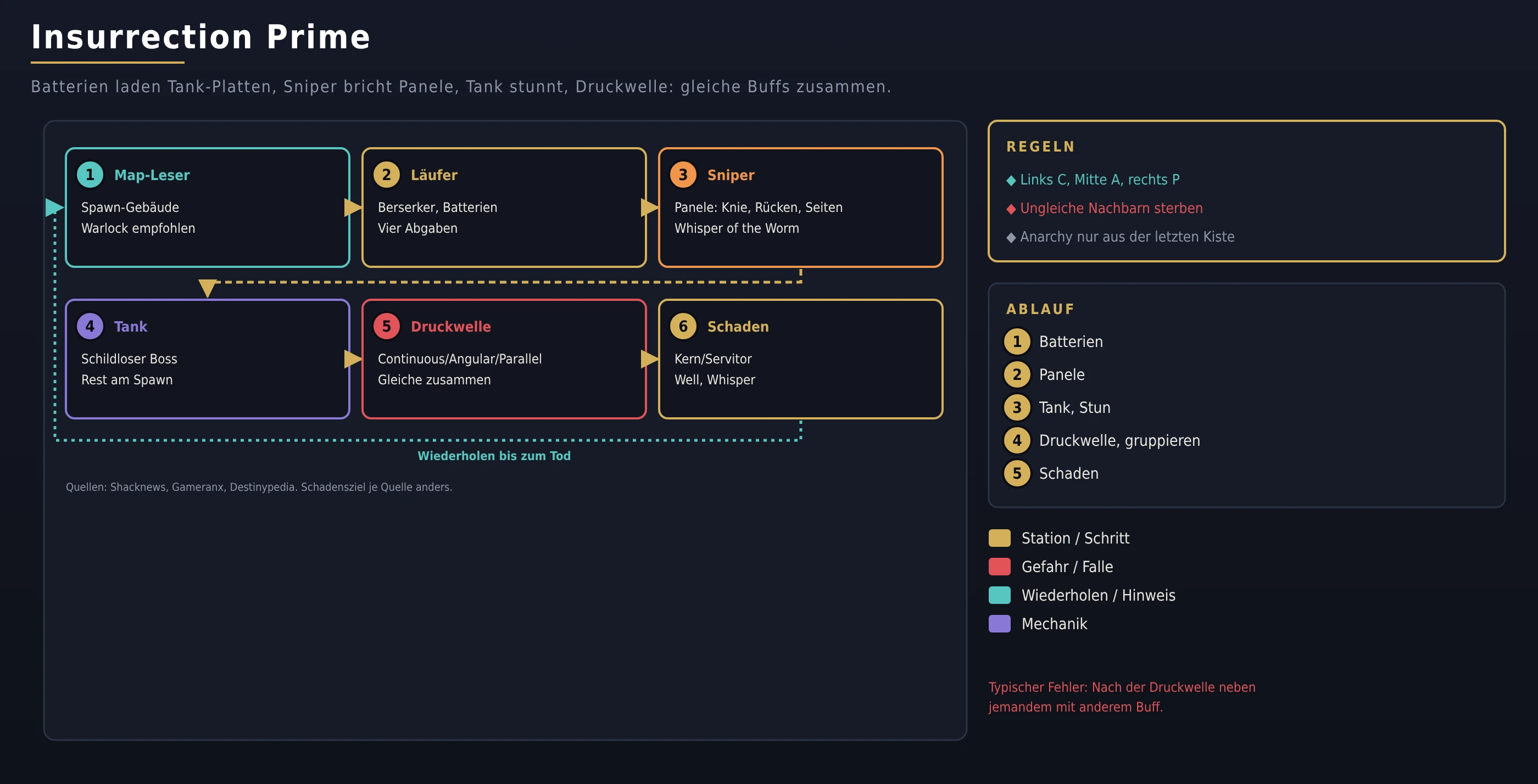The image size is (1538, 784).
Task: Select the Map-Leser card title
Action: pyautogui.click(x=152, y=175)
